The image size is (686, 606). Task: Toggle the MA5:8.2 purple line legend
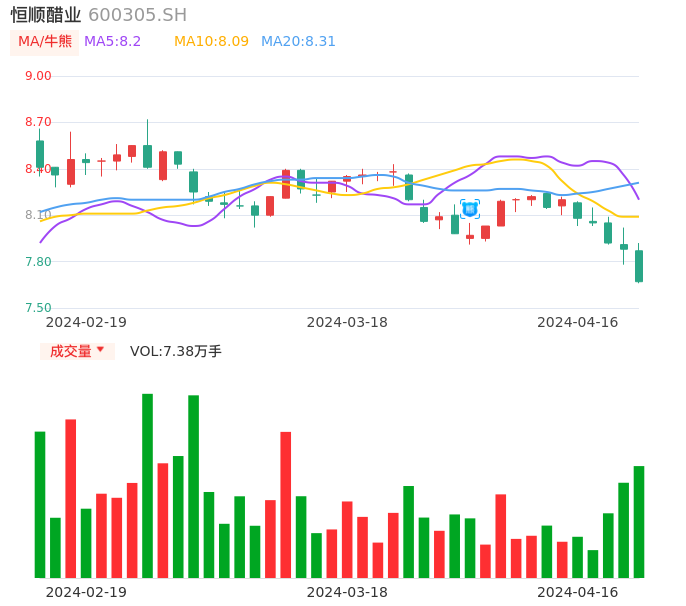pos(112,42)
